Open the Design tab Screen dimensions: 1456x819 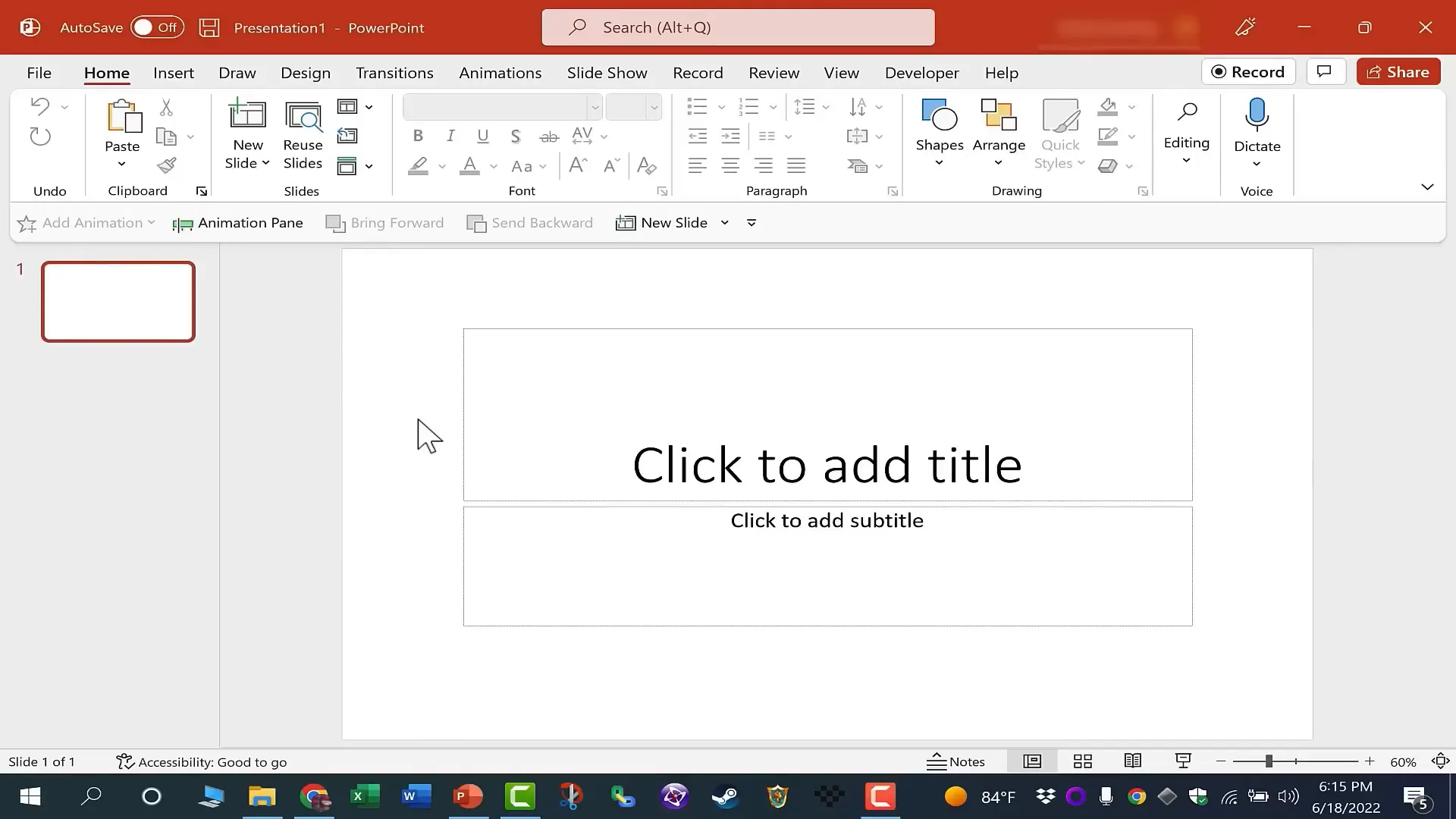tap(306, 73)
